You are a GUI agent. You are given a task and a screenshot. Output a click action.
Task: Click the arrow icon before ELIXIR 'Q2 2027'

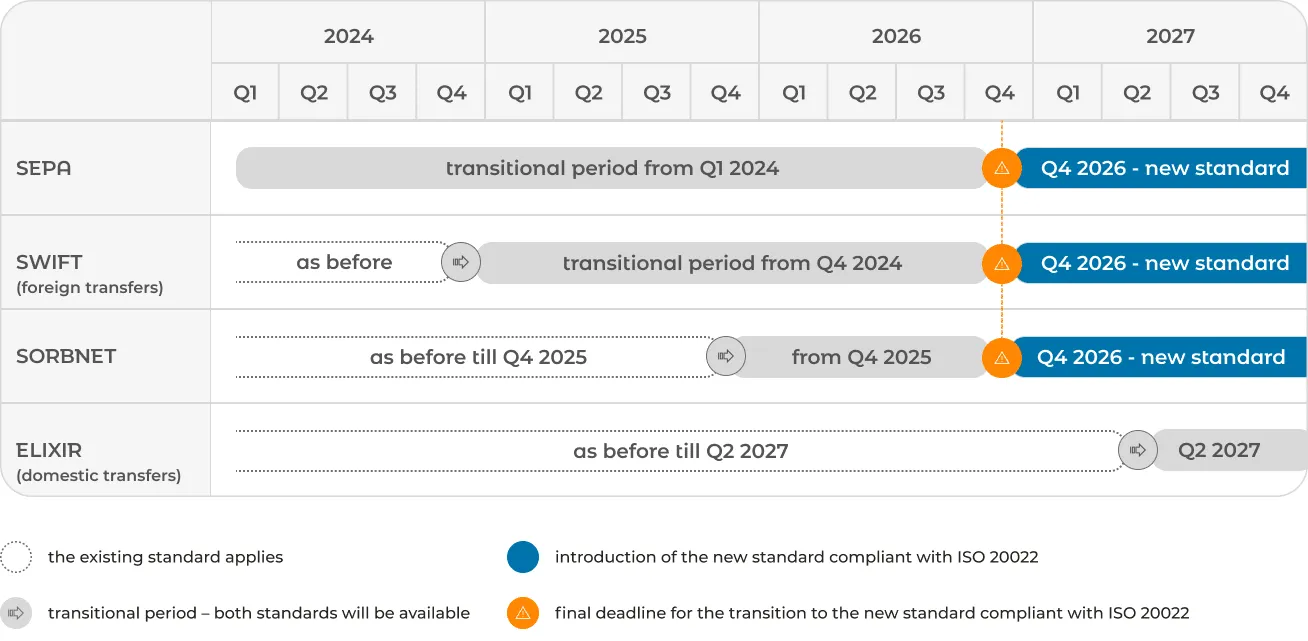tap(1138, 450)
